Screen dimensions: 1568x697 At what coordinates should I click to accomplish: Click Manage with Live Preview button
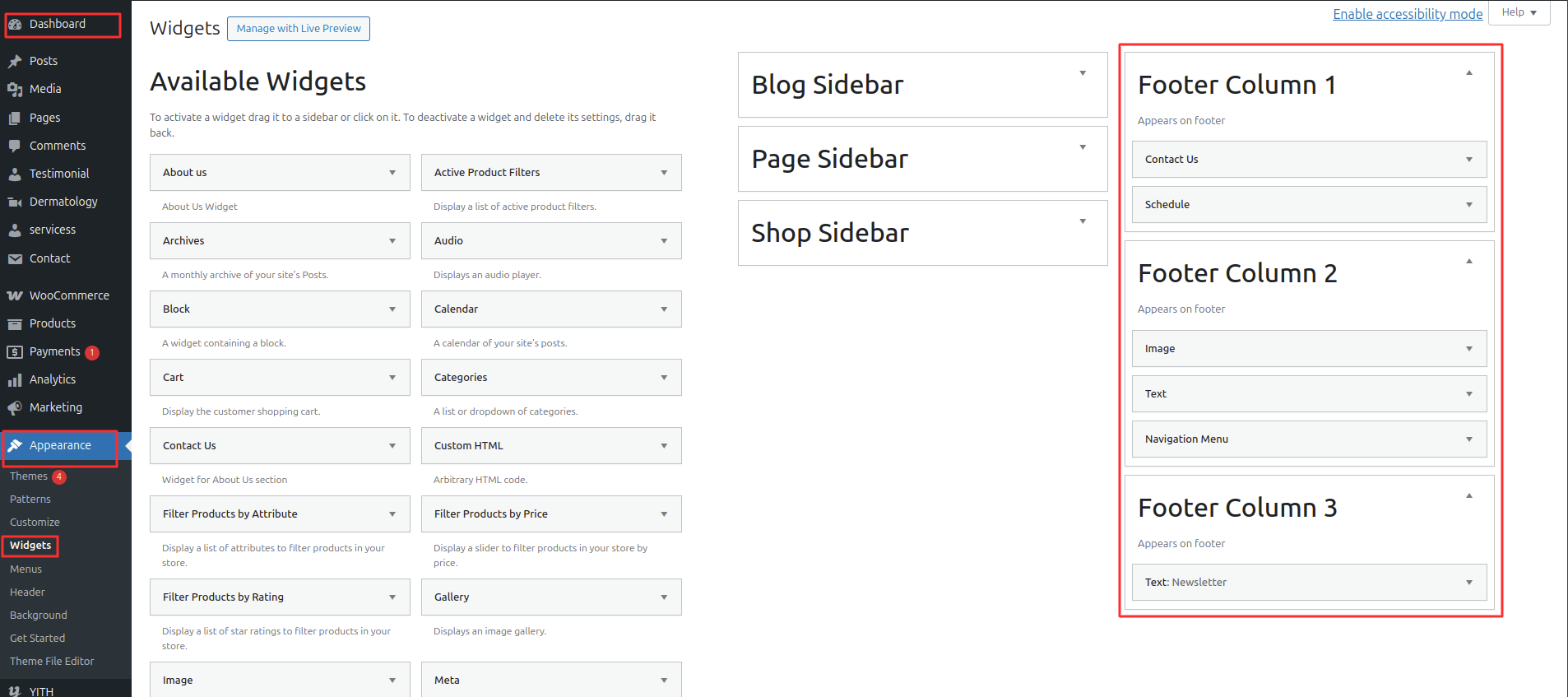click(x=299, y=29)
